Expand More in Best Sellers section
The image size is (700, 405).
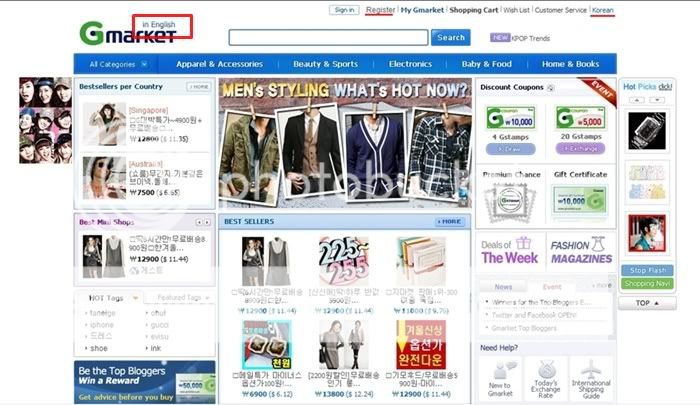click(449, 221)
